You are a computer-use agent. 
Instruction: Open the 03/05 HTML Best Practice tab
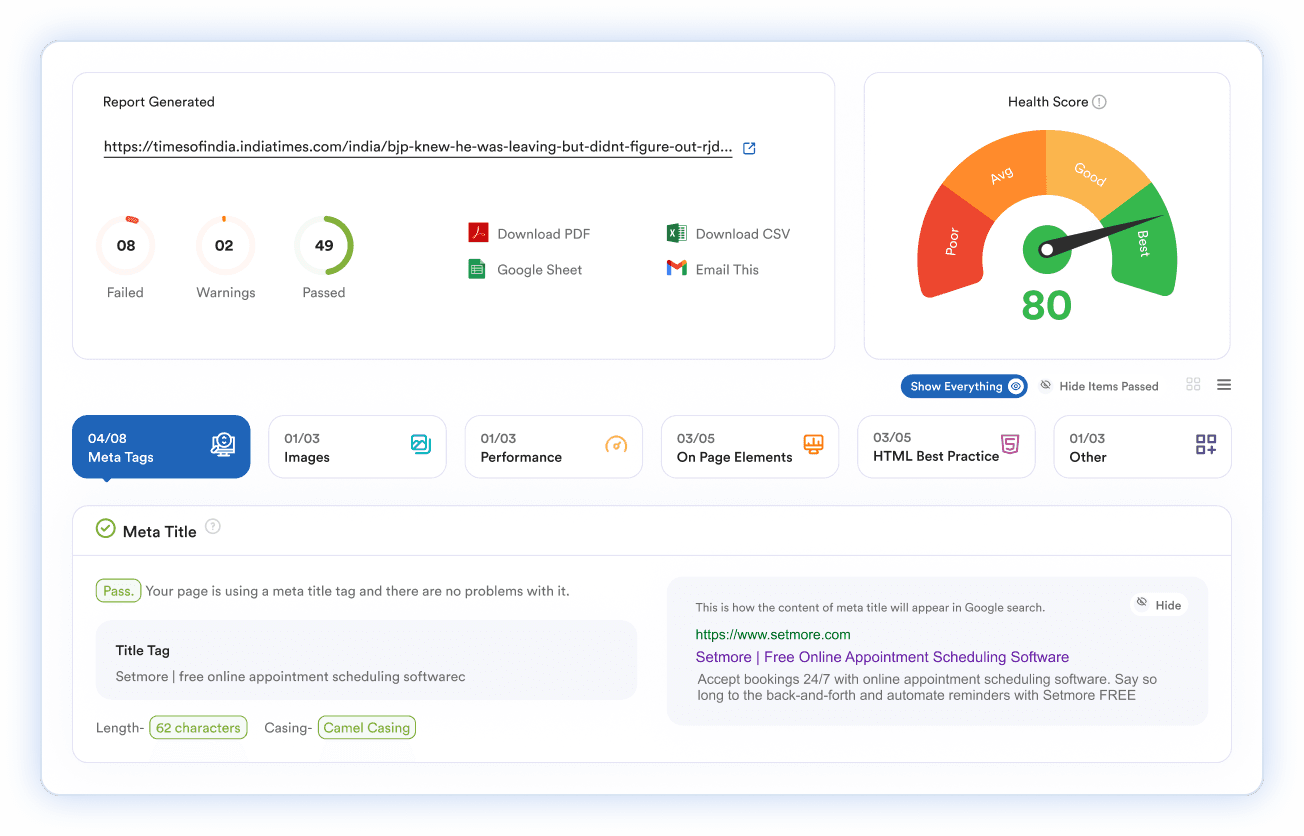[x=946, y=447]
